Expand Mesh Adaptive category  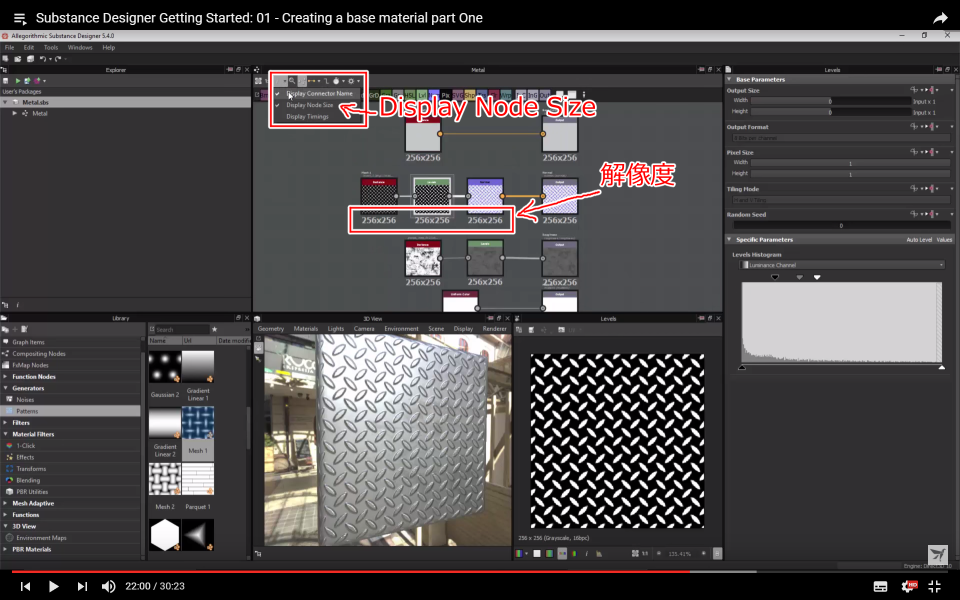(6, 503)
